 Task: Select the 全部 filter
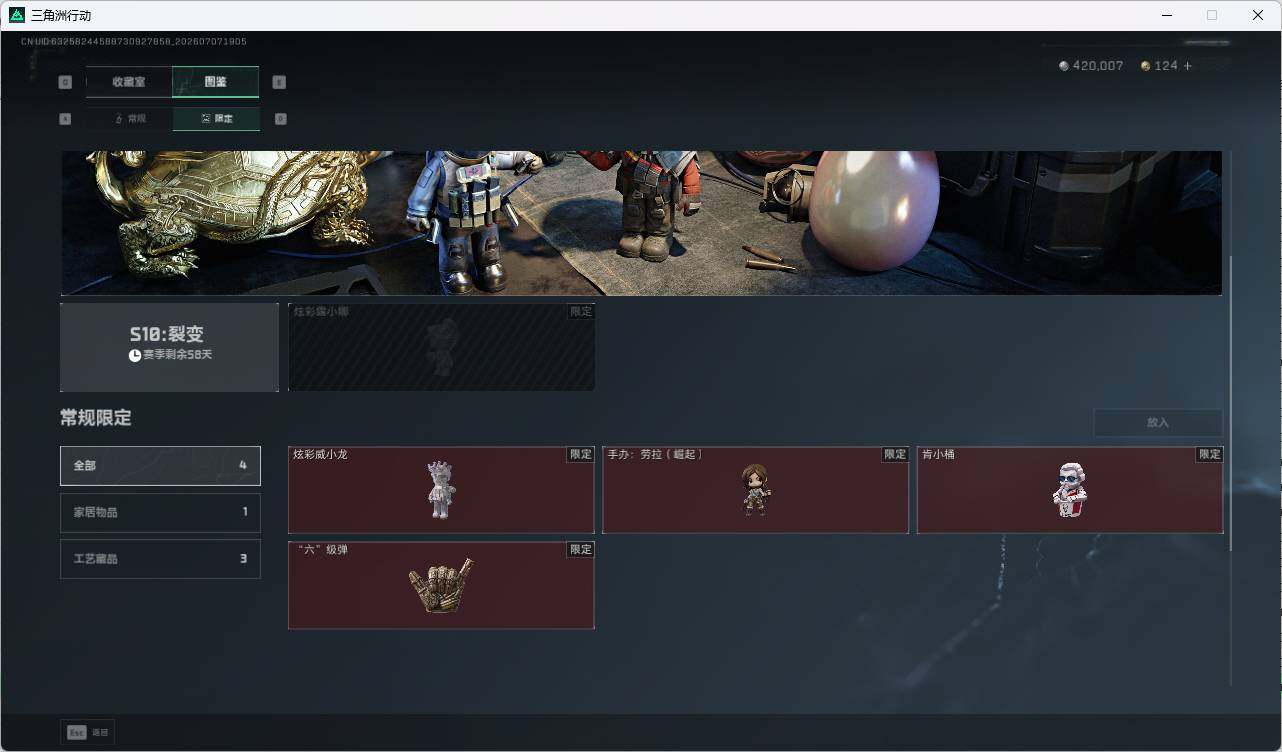(x=160, y=466)
